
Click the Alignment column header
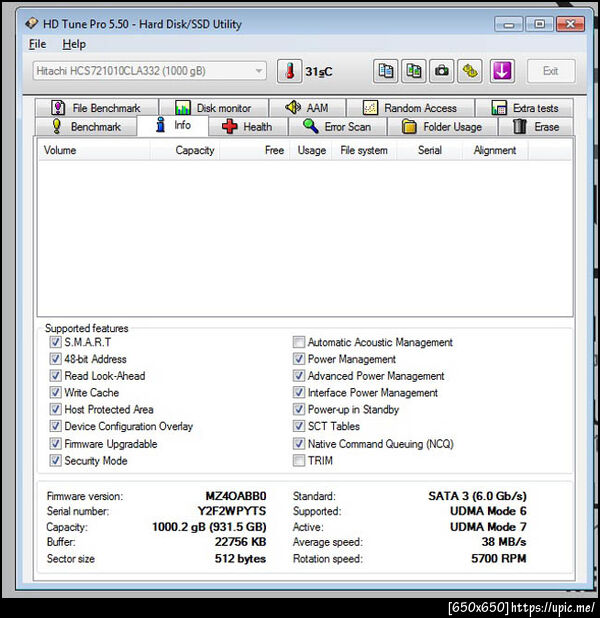point(495,150)
